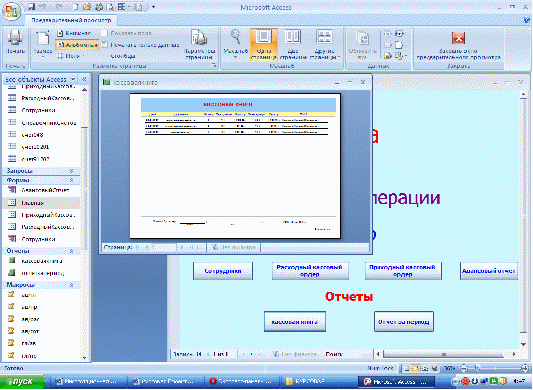Open the Масштаб zoom dropdown
Viewport: 533px width, 390px height.
pos(236,45)
